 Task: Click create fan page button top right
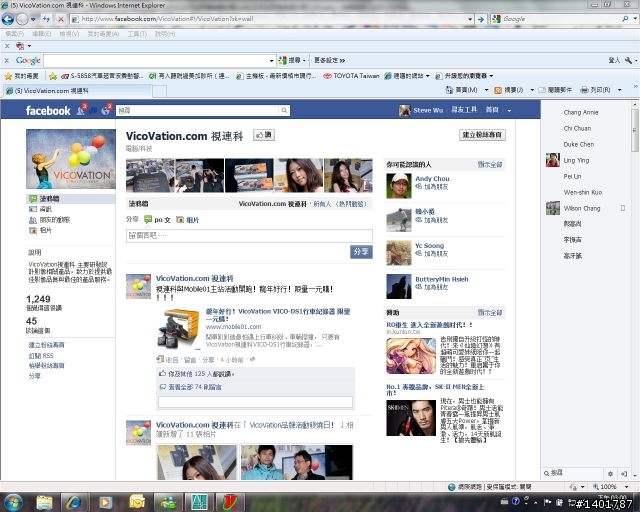click(482, 135)
